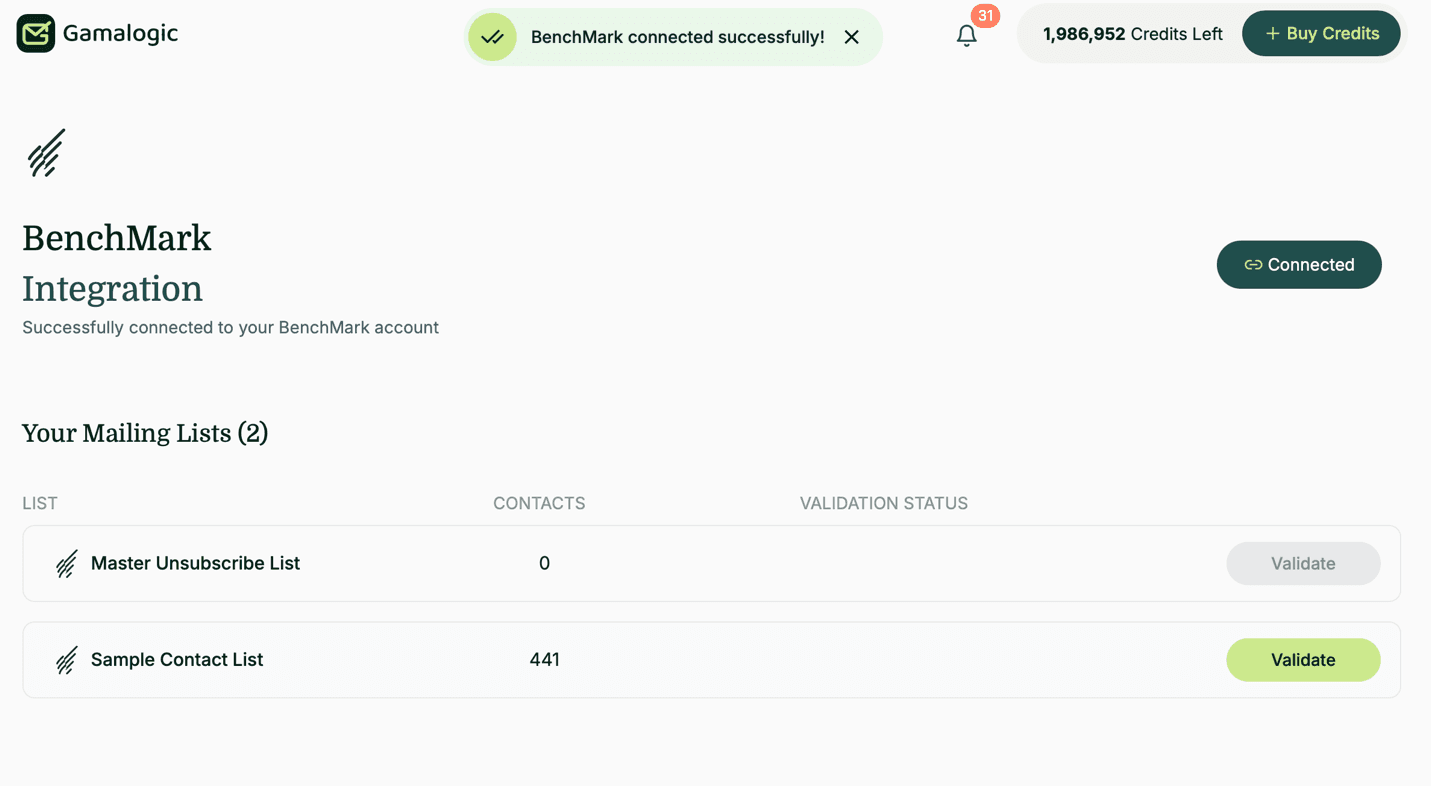This screenshot has height=786, width=1431.
Task: Click the BenchMark icon beside Sample Contact List
Action: point(66,659)
